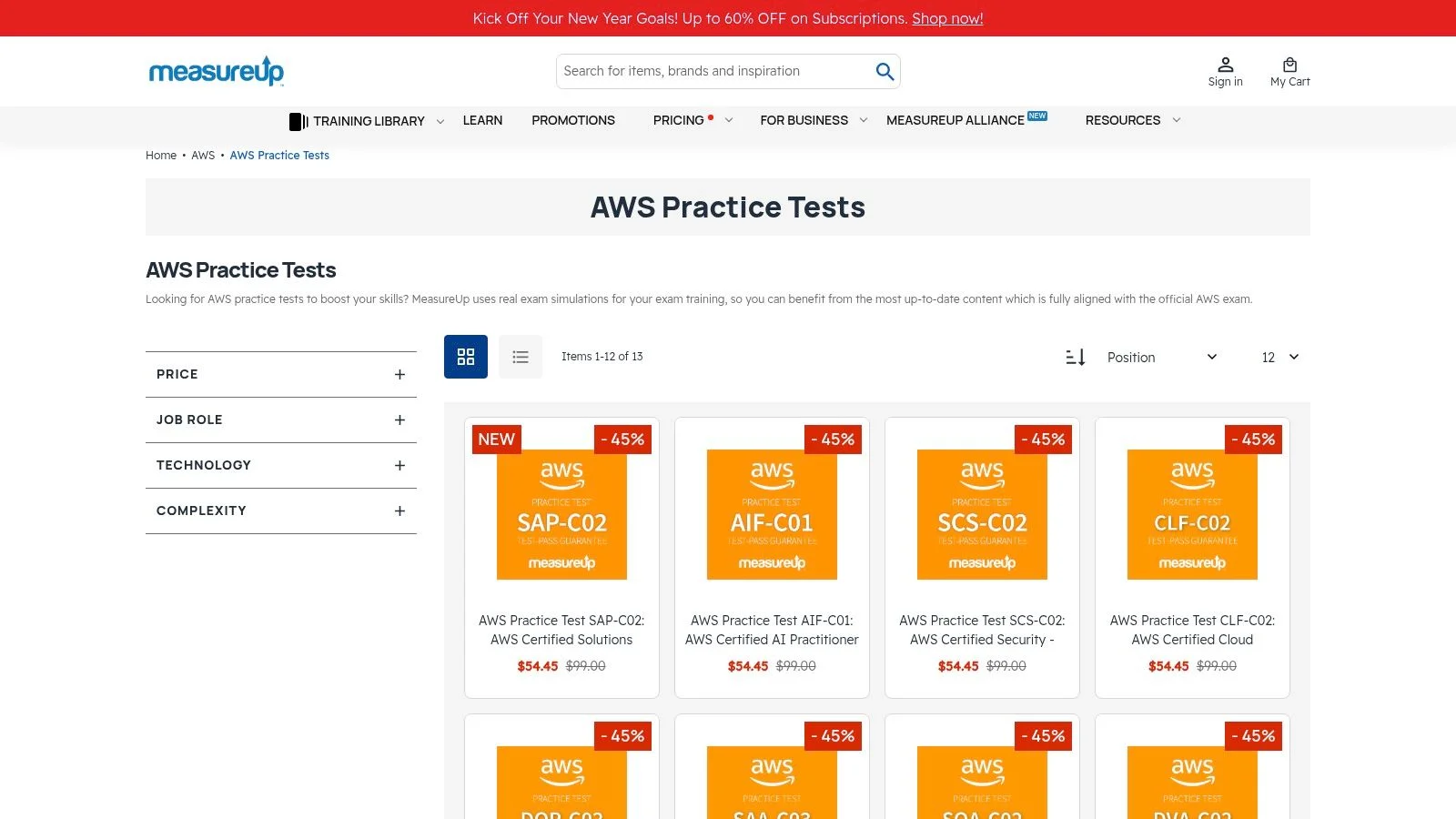Open the items-per-page 12 dropdown
This screenshot has width=1456, height=819.
tap(1280, 357)
